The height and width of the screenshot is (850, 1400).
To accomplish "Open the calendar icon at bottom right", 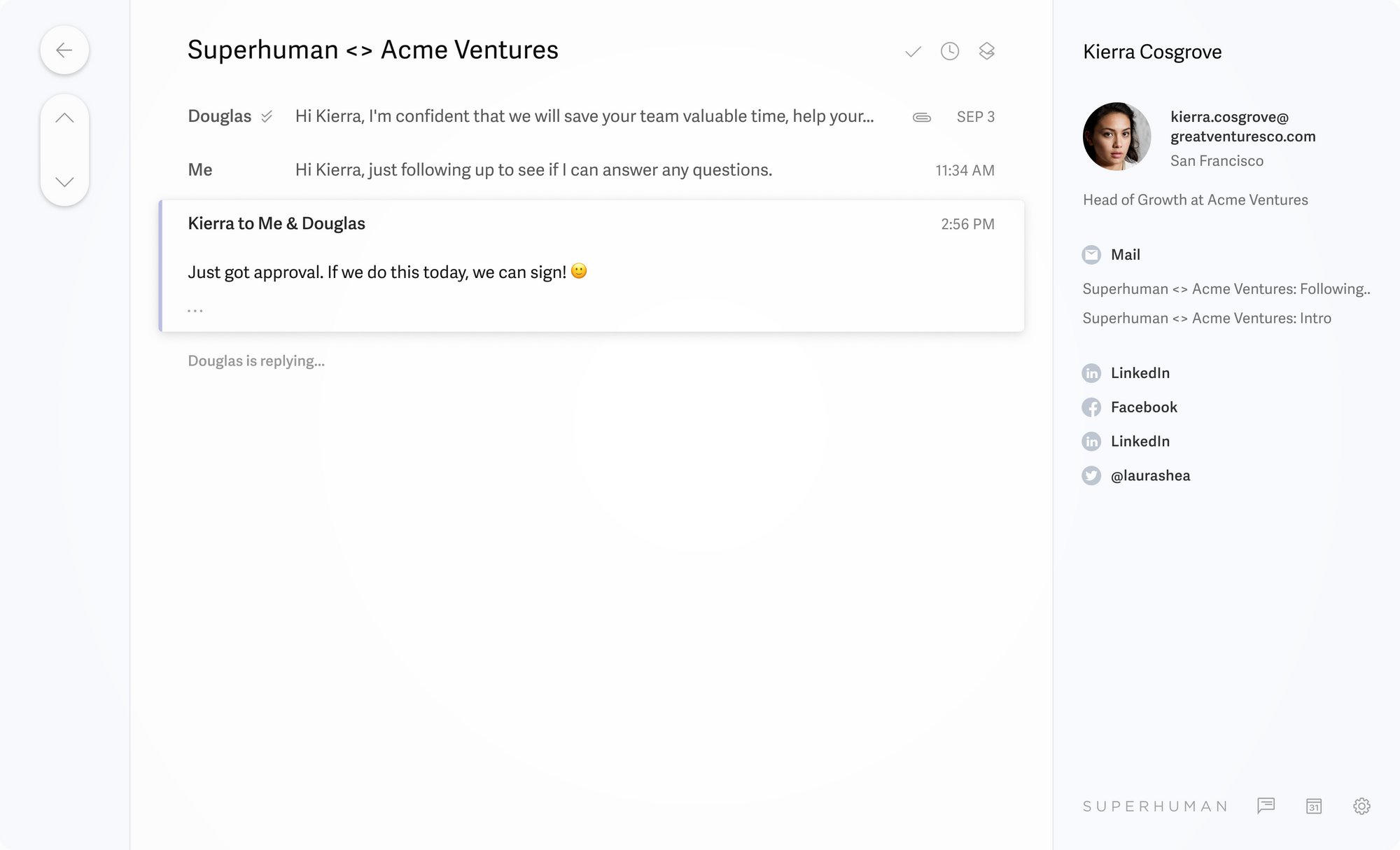I will click(1314, 806).
